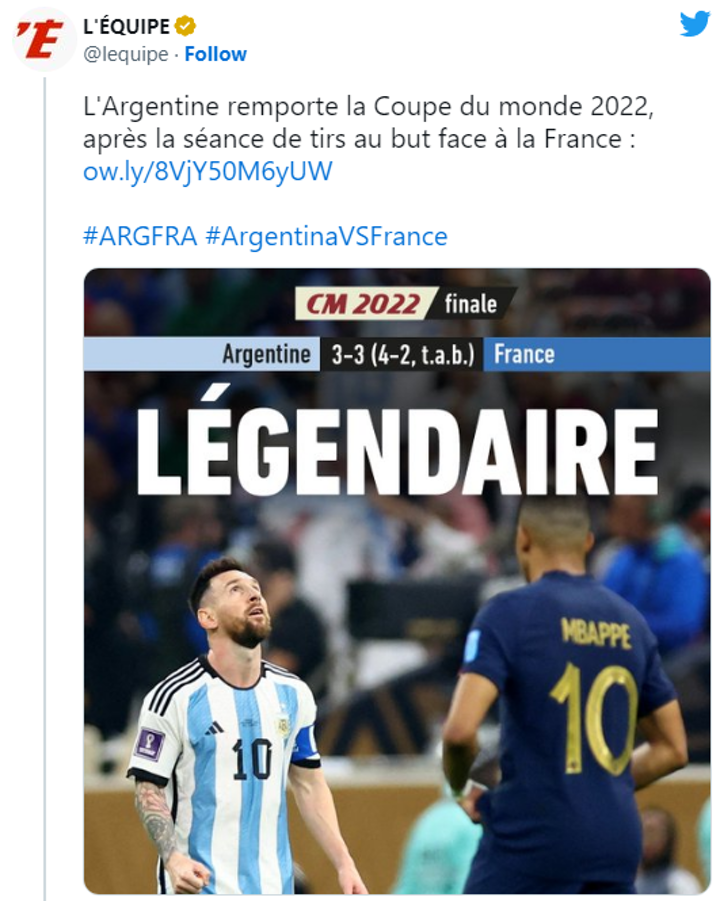Open the L'Équipe profile avatar
Screen dimensions: 720x901
[x=44, y=40]
